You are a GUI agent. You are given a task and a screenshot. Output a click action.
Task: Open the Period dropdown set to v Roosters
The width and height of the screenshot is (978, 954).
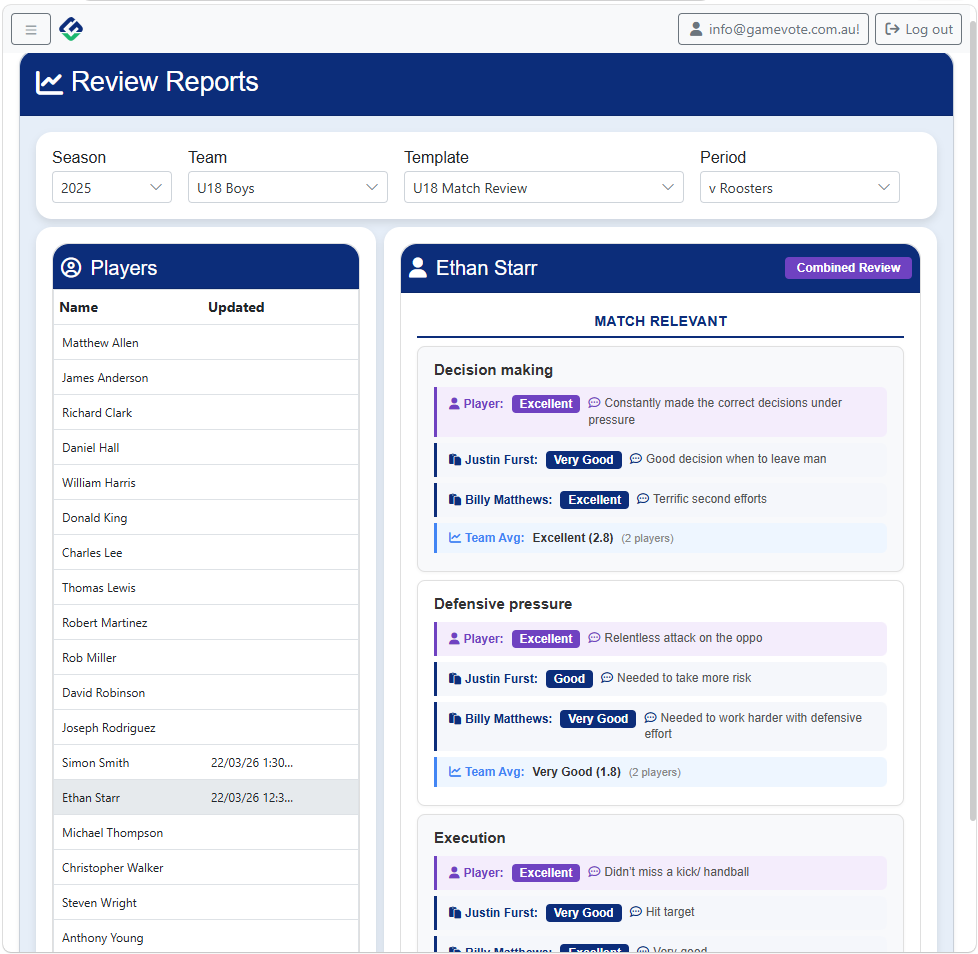pyautogui.click(x=799, y=186)
